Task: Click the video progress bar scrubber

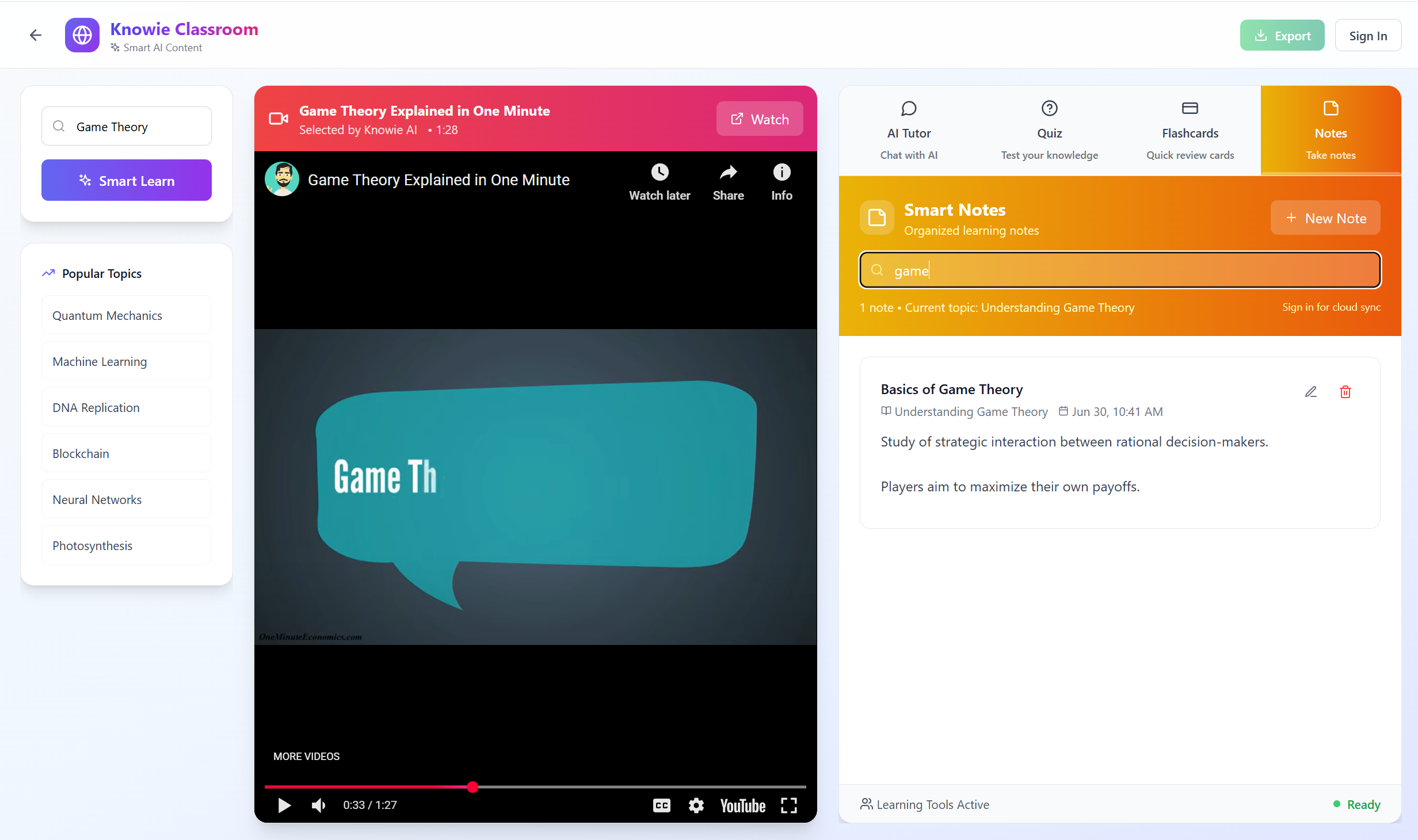Action: point(472,787)
